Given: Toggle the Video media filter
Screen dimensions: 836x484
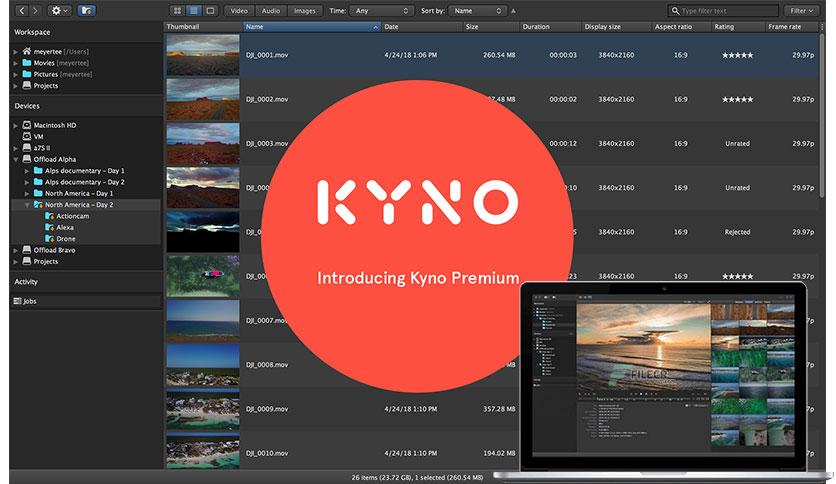Looking at the screenshot, I should (x=239, y=11).
